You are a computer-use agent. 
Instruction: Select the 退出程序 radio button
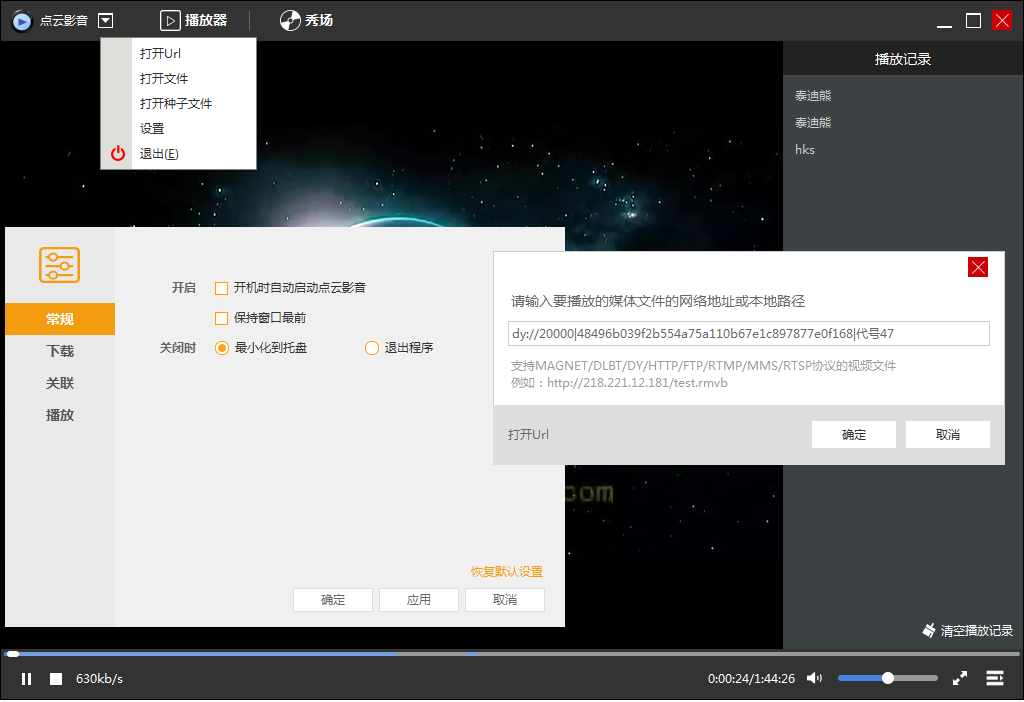(370, 347)
